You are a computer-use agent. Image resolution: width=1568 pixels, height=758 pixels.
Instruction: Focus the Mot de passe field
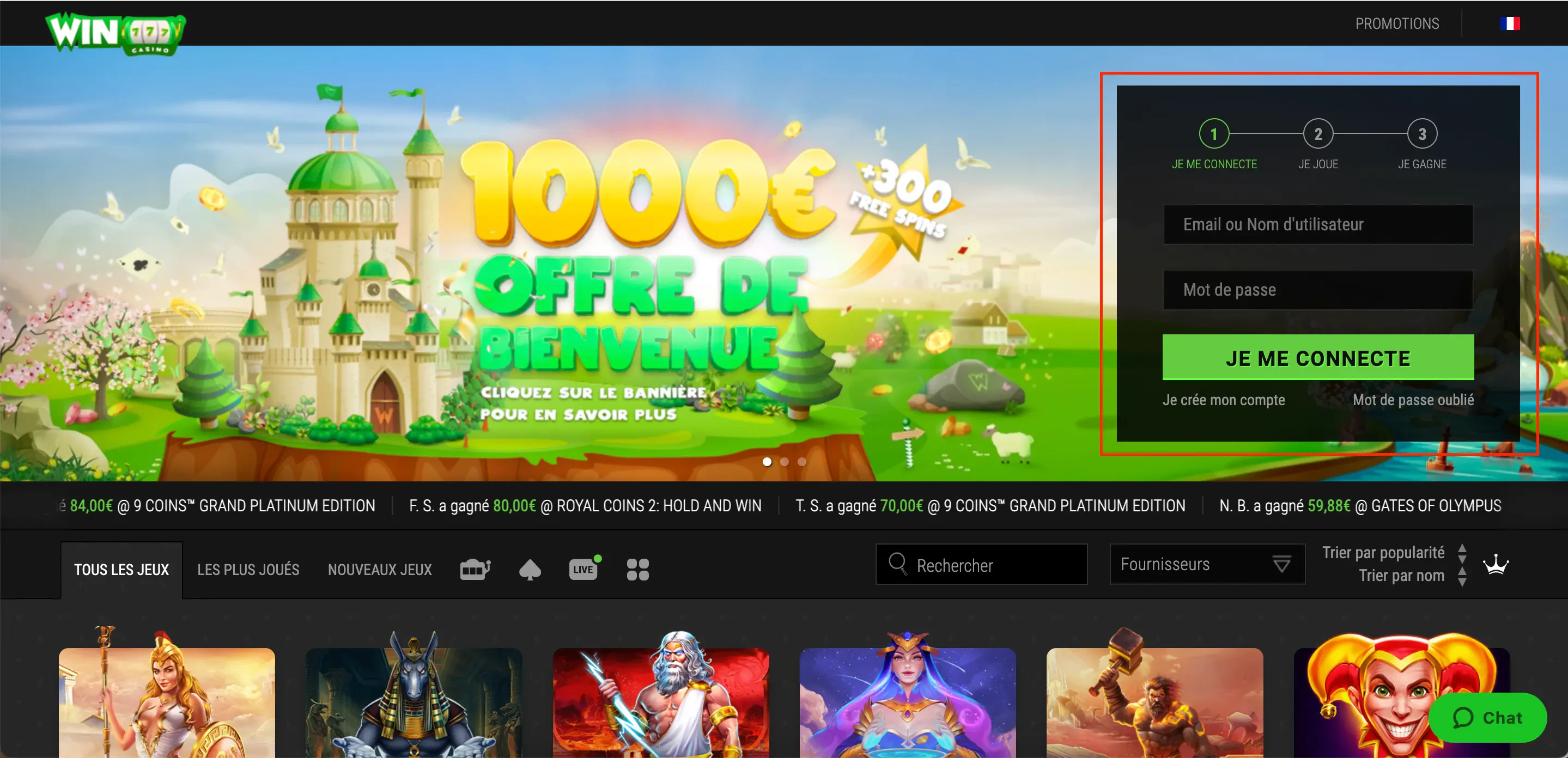(x=1318, y=290)
